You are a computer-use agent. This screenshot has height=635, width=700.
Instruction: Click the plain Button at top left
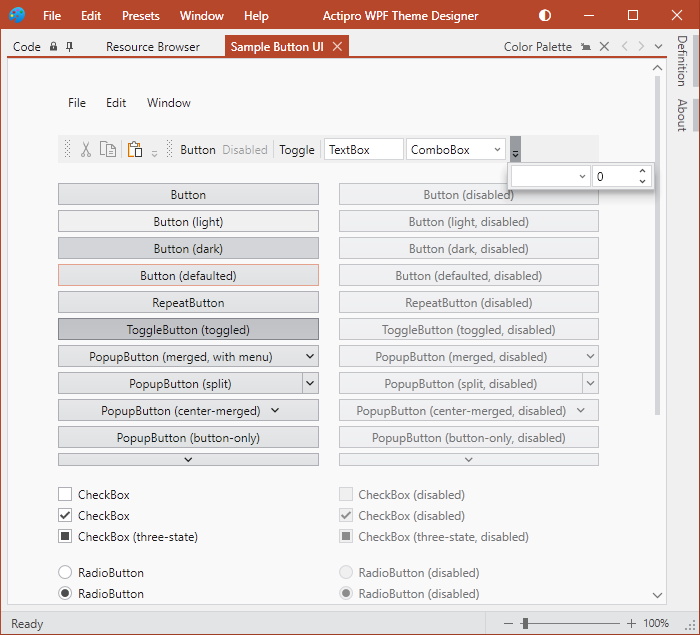tap(188, 194)
